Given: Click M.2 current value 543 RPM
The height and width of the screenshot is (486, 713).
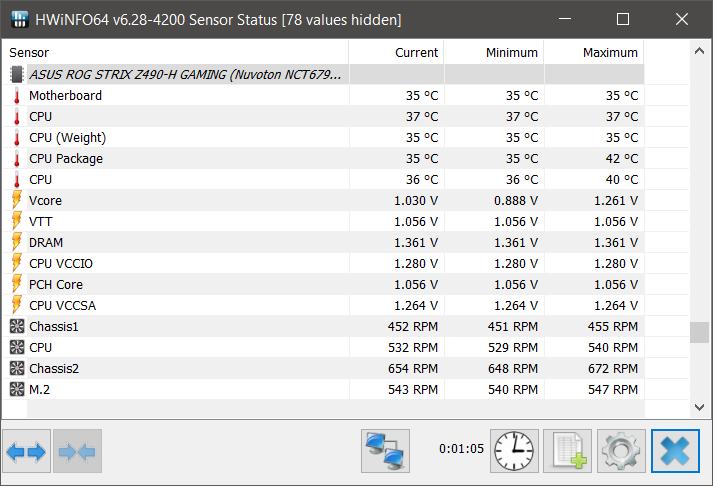Looking at the screenshot, I should pyautogui.click(x=413, y=390).
